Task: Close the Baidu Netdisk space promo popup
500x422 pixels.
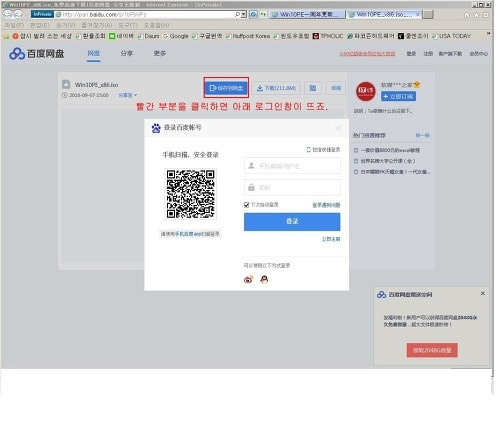Action: pos(483,293)
